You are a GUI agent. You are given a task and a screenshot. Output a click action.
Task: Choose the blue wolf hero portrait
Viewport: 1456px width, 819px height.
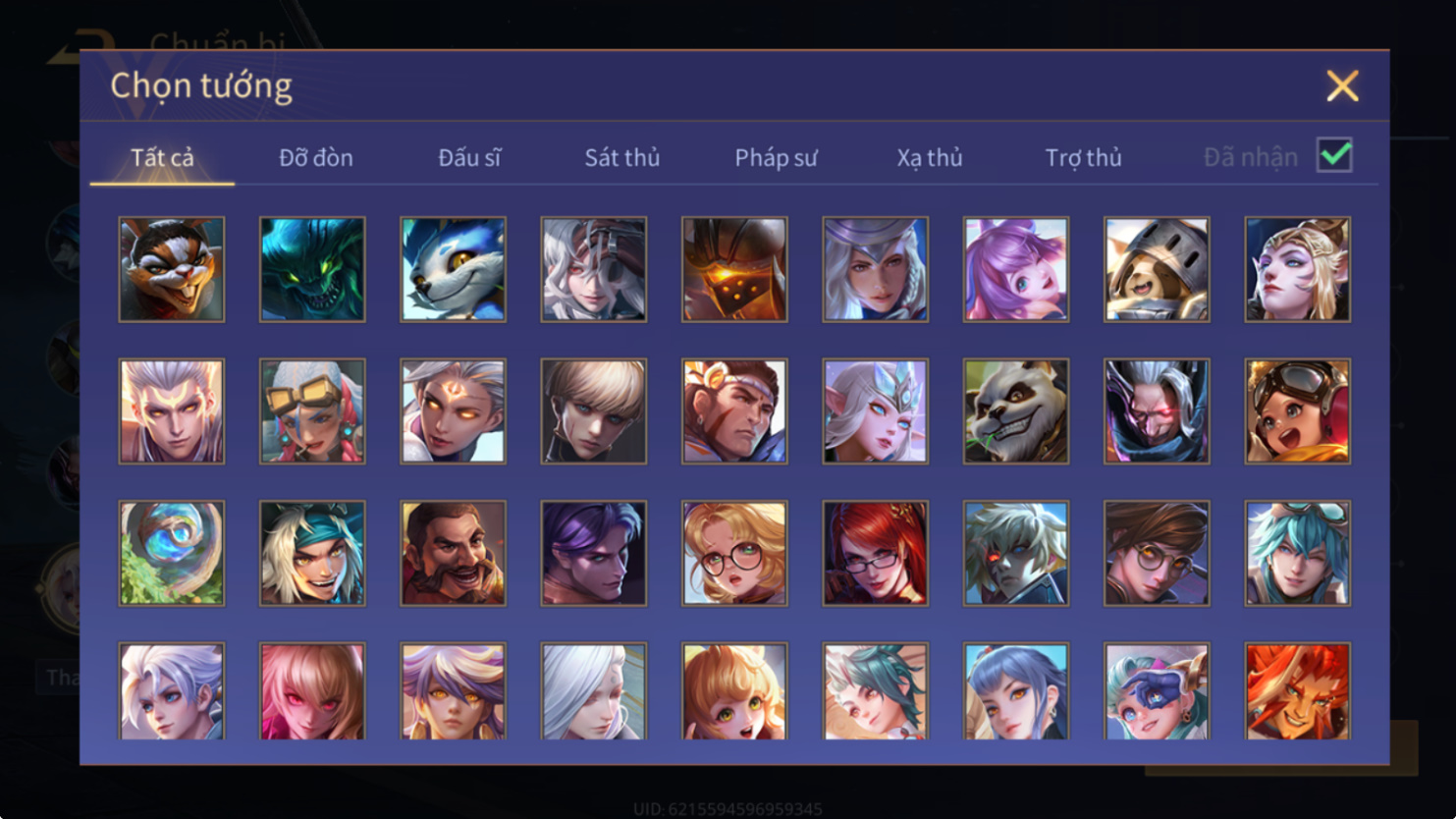point(453,269)
